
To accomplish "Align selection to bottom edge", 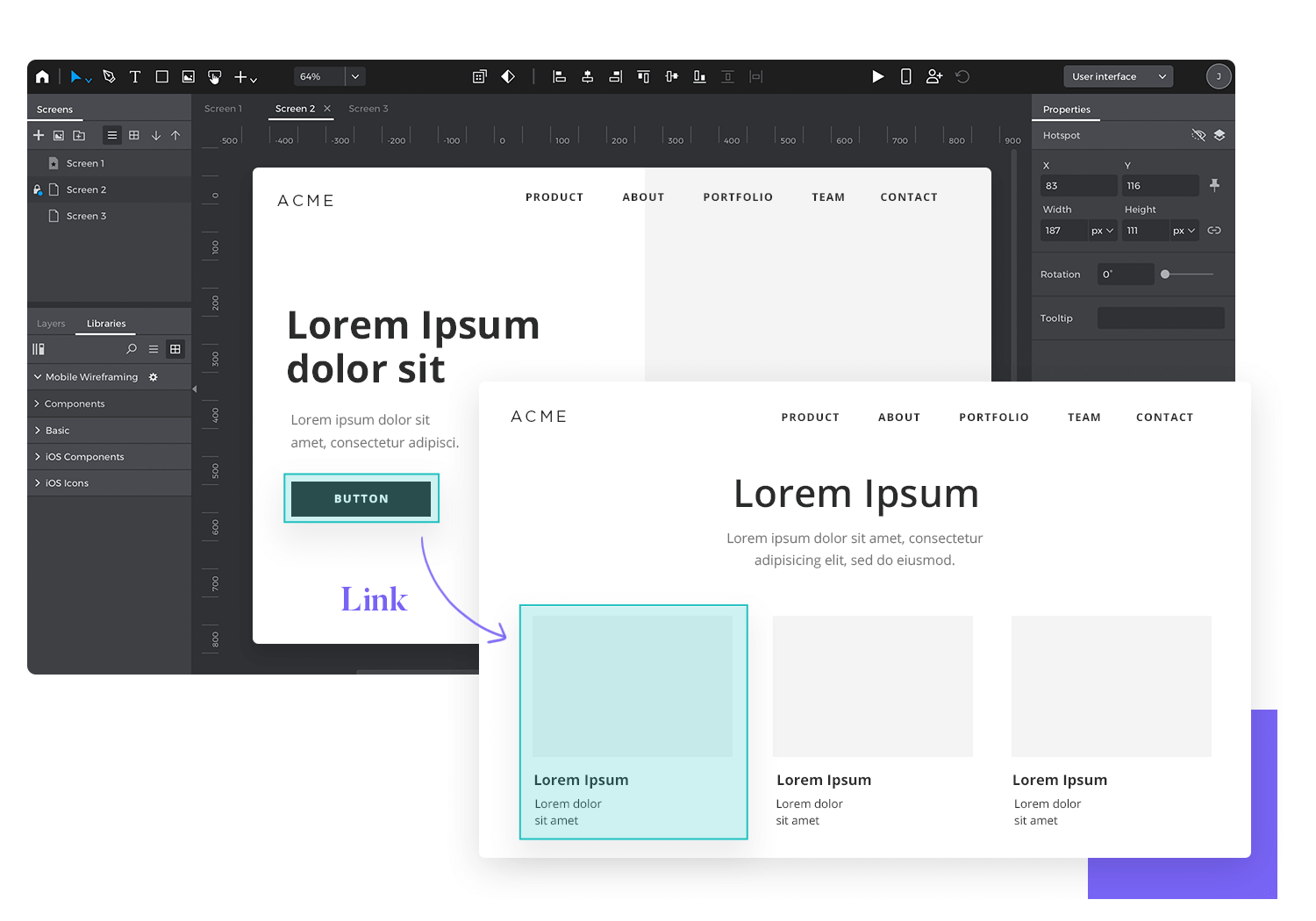I will coord(699,77).
